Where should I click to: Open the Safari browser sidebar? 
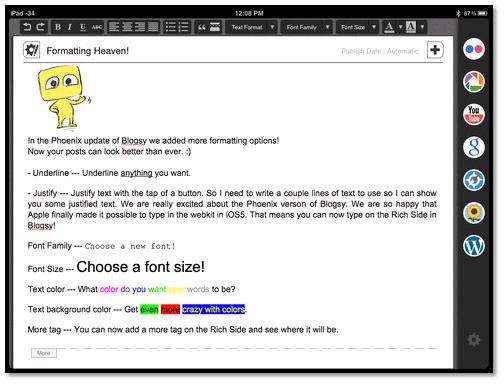[474, 180]
